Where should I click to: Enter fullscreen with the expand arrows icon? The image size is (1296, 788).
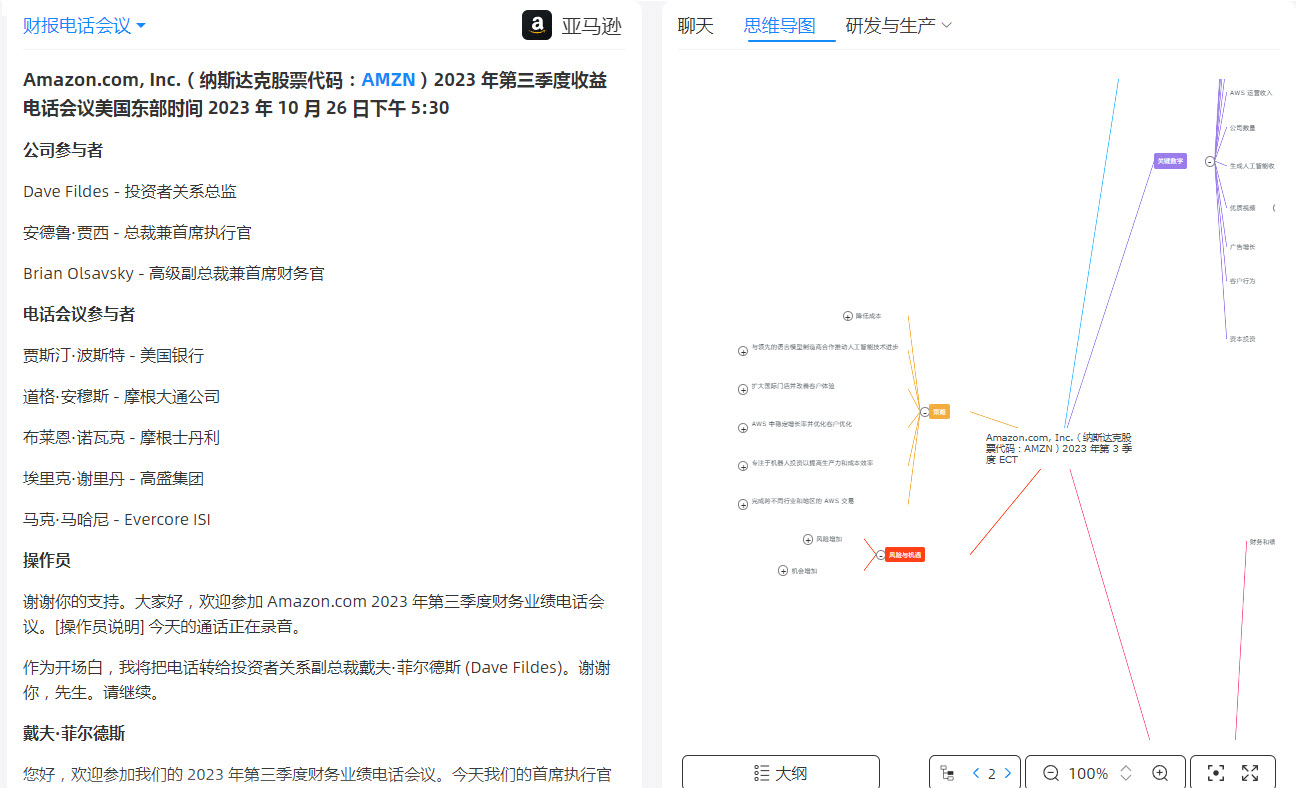1250,773
